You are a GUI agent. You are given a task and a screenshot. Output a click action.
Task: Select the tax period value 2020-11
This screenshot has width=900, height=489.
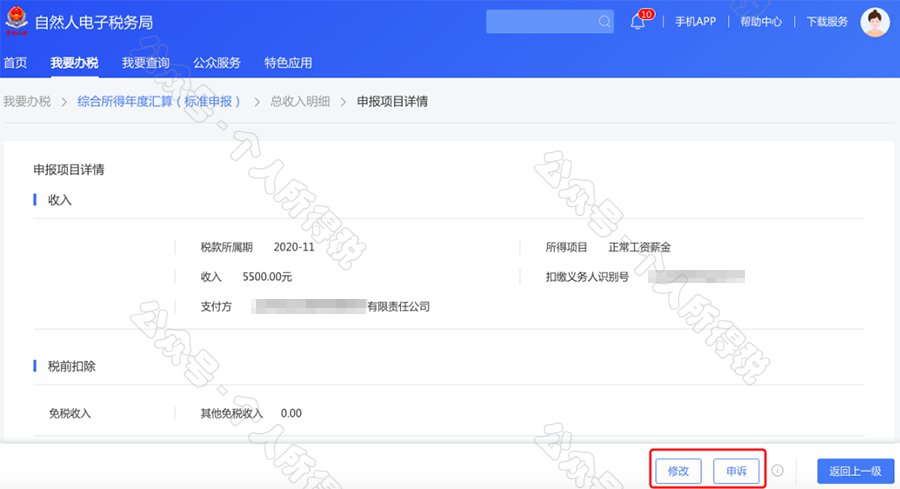[294, 247]
